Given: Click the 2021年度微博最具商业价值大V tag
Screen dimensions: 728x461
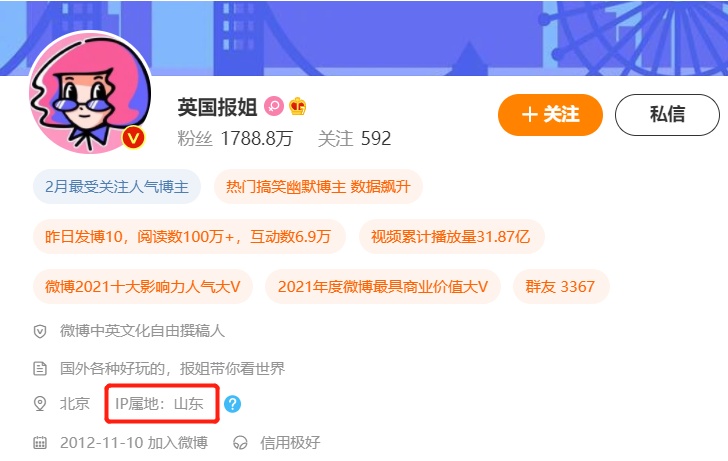Looking at the screenshot, I should [x=383, y=286].
